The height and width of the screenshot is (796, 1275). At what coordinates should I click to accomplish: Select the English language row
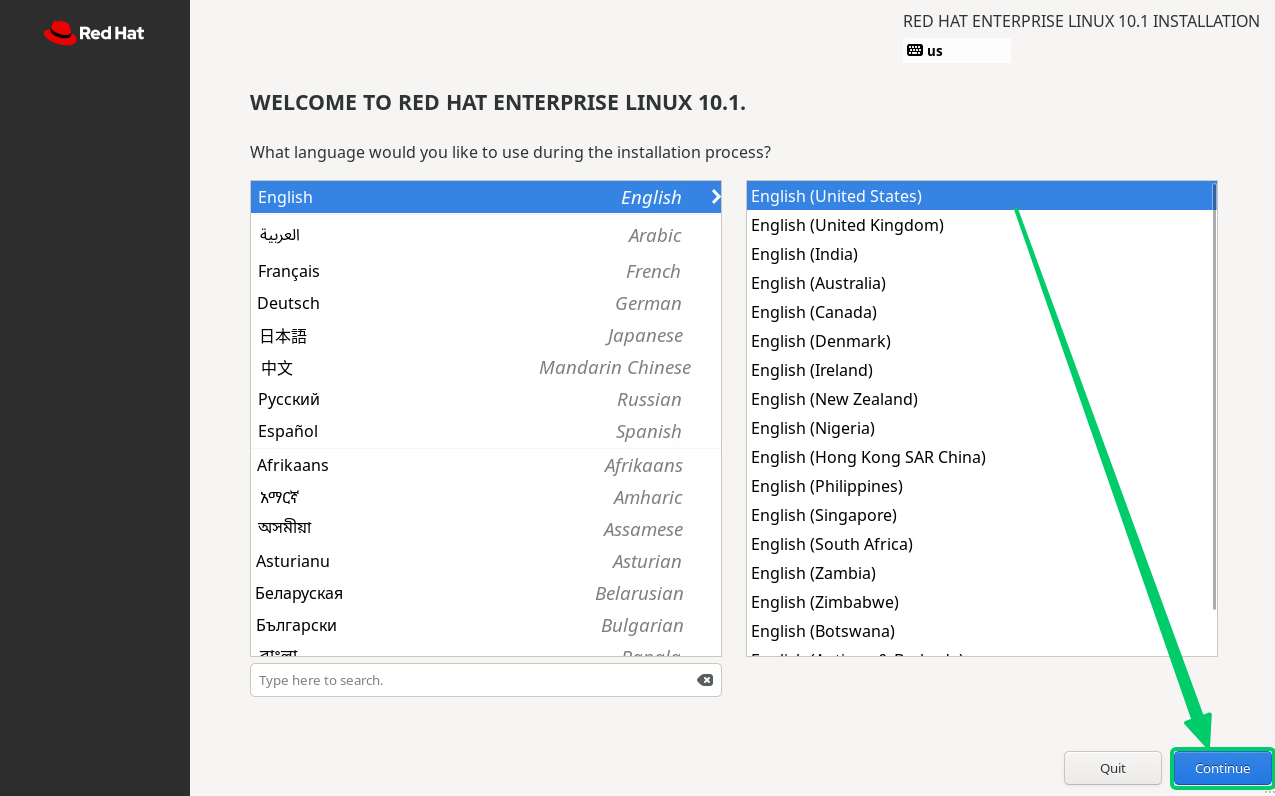[x=486, y=197]
